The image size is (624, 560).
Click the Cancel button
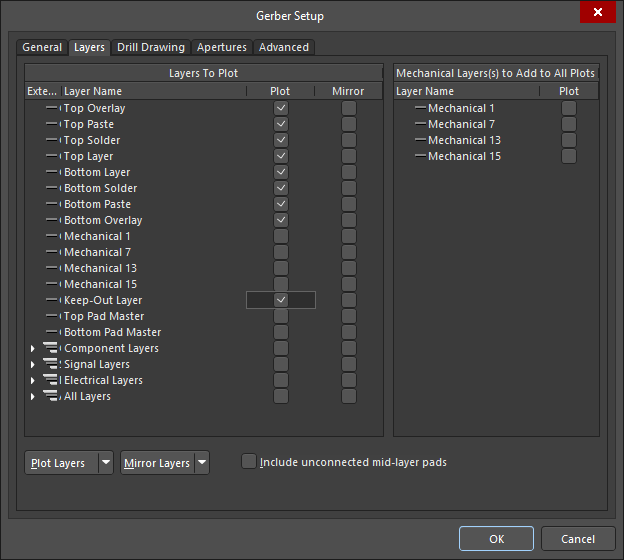[578, 539]
